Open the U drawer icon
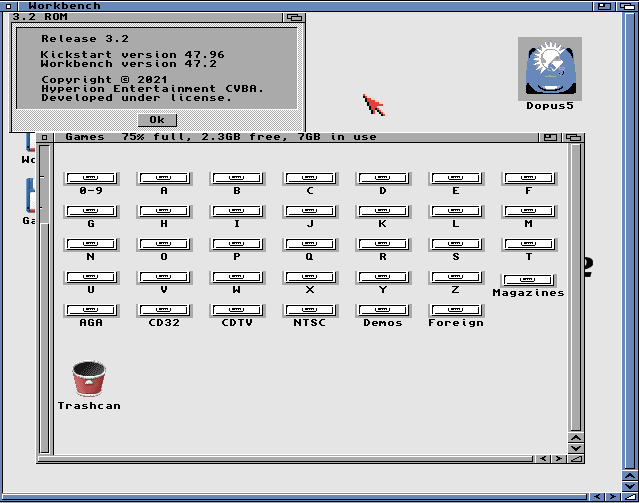Image resolution: width=639 pixels, height=503 pixels. (x=91, y=277)
